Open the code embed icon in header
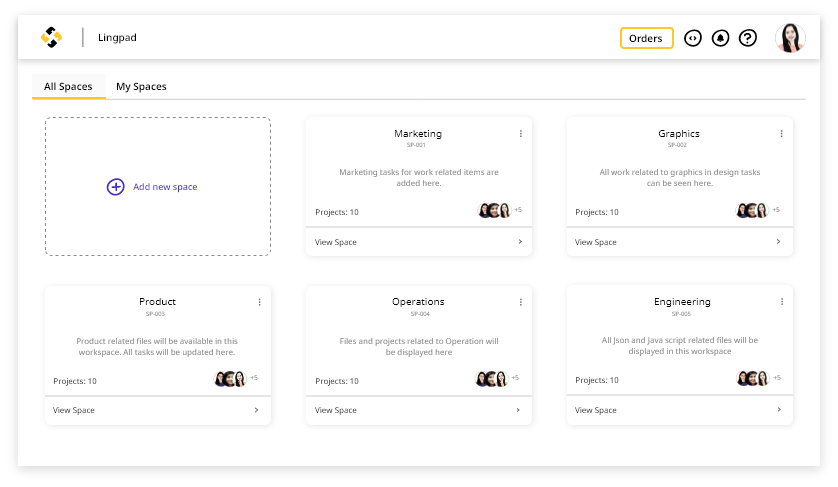This screenshot has width=838, height=487. click(x=693, y=38)
